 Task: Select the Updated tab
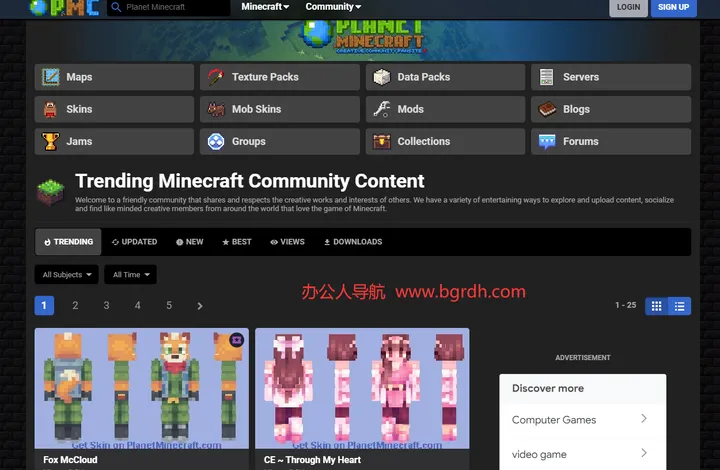coord(135,242)
